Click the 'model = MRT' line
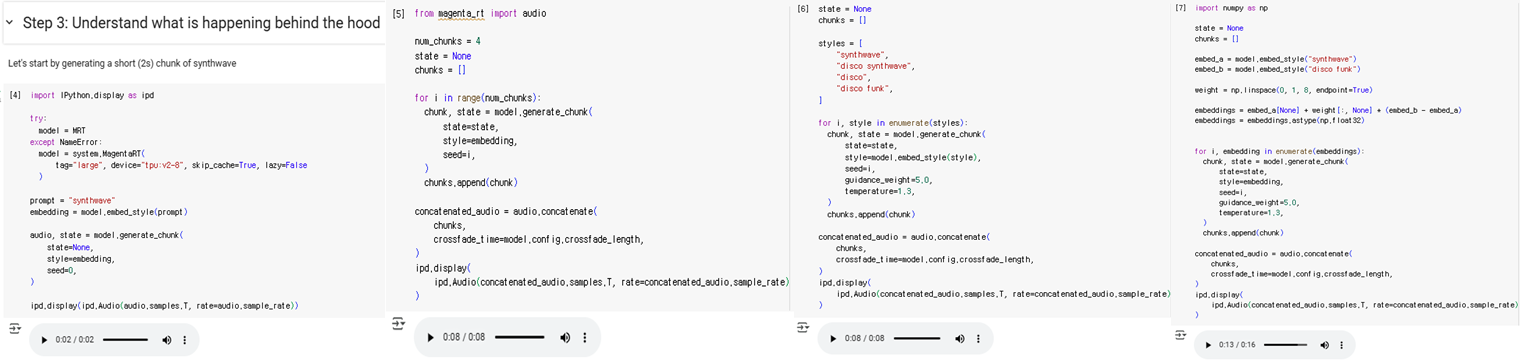Viewport: 1520px width, 362px height. click(x=62, y=130)
